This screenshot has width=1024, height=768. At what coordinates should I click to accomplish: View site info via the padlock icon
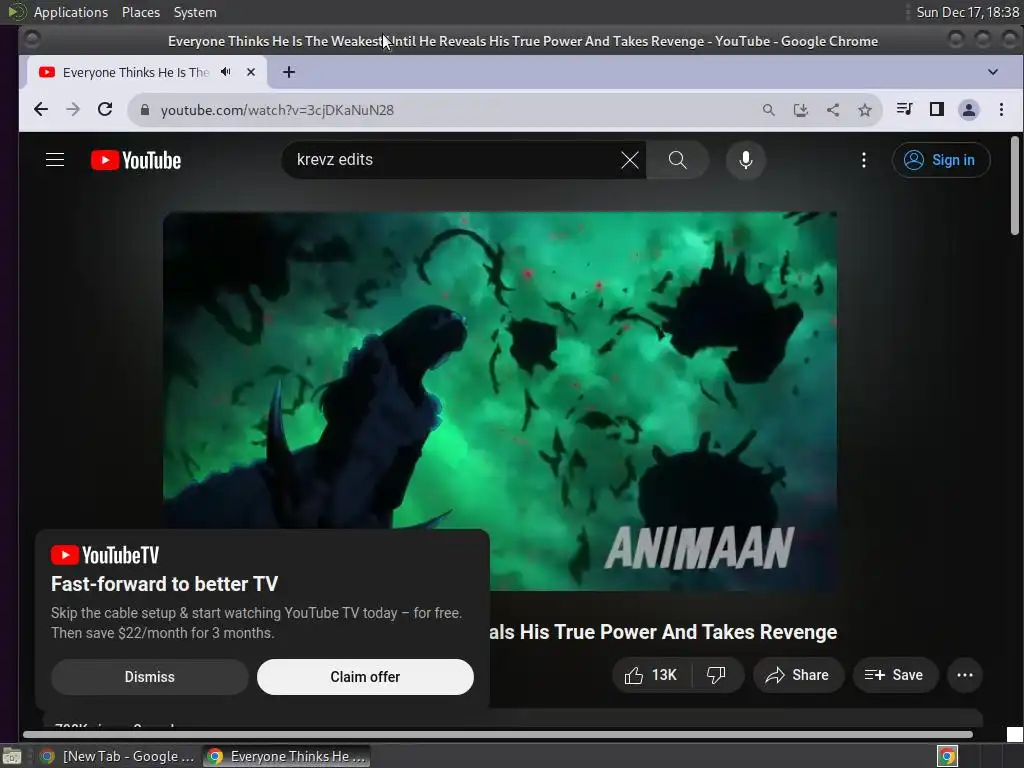point(144,110)
